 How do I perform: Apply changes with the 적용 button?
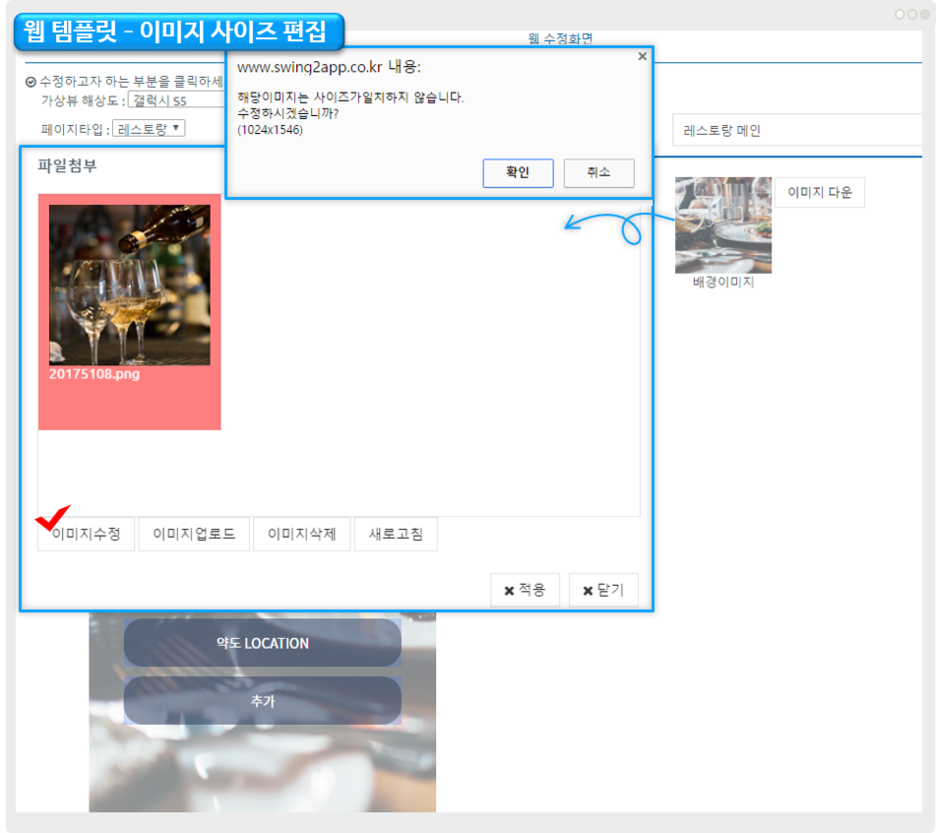[524, 590]
